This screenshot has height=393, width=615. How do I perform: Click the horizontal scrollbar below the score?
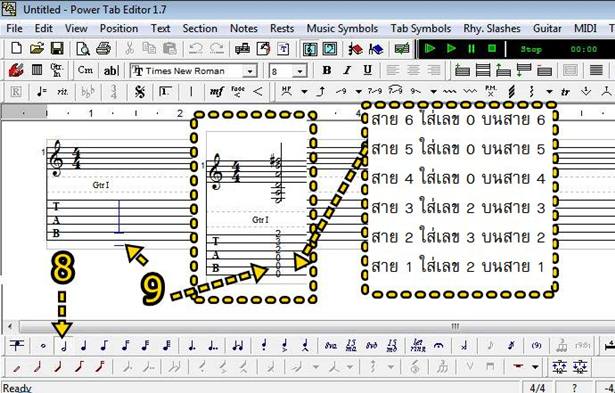point(310,326)
